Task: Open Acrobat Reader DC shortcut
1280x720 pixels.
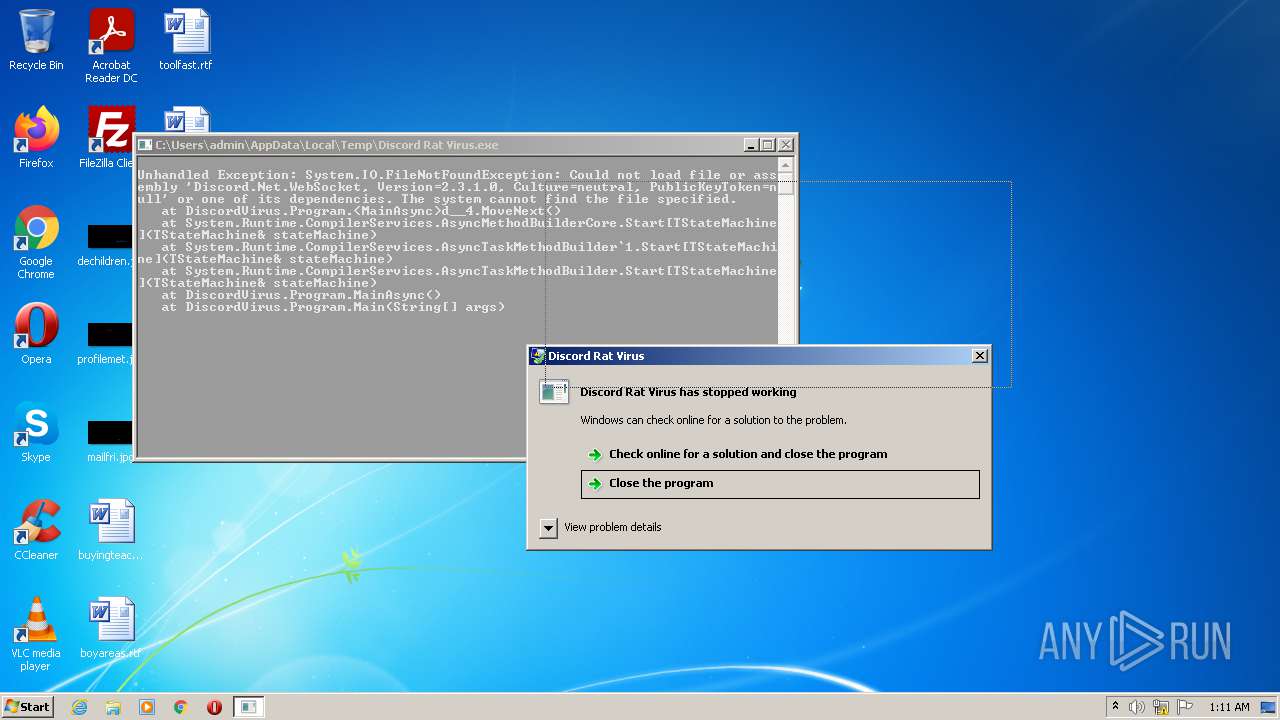Action: (111, 46)
